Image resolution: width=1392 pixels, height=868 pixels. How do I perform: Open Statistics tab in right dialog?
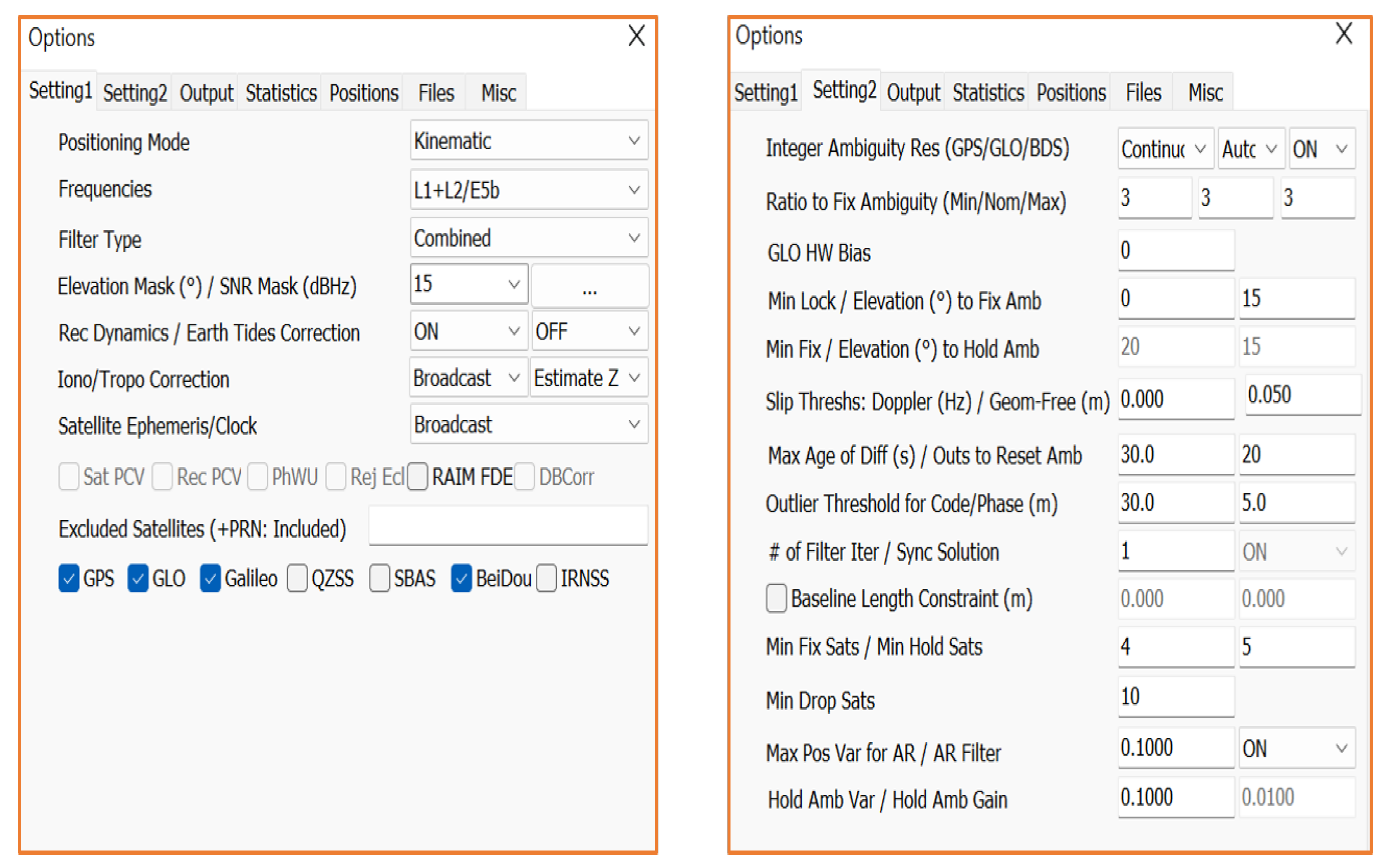pyautogui.click(x=988, y=93)
